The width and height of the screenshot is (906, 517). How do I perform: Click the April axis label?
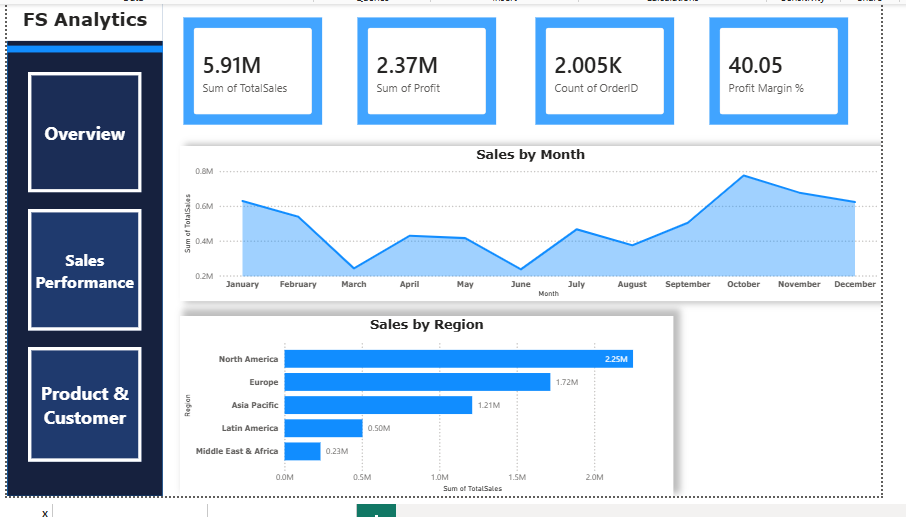(x=410, y=284)
